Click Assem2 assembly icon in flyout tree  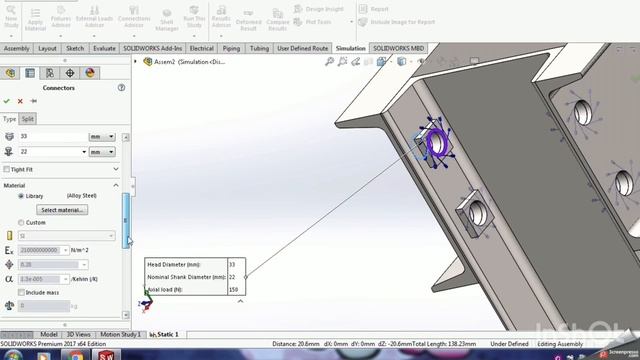tap(148, 62)
